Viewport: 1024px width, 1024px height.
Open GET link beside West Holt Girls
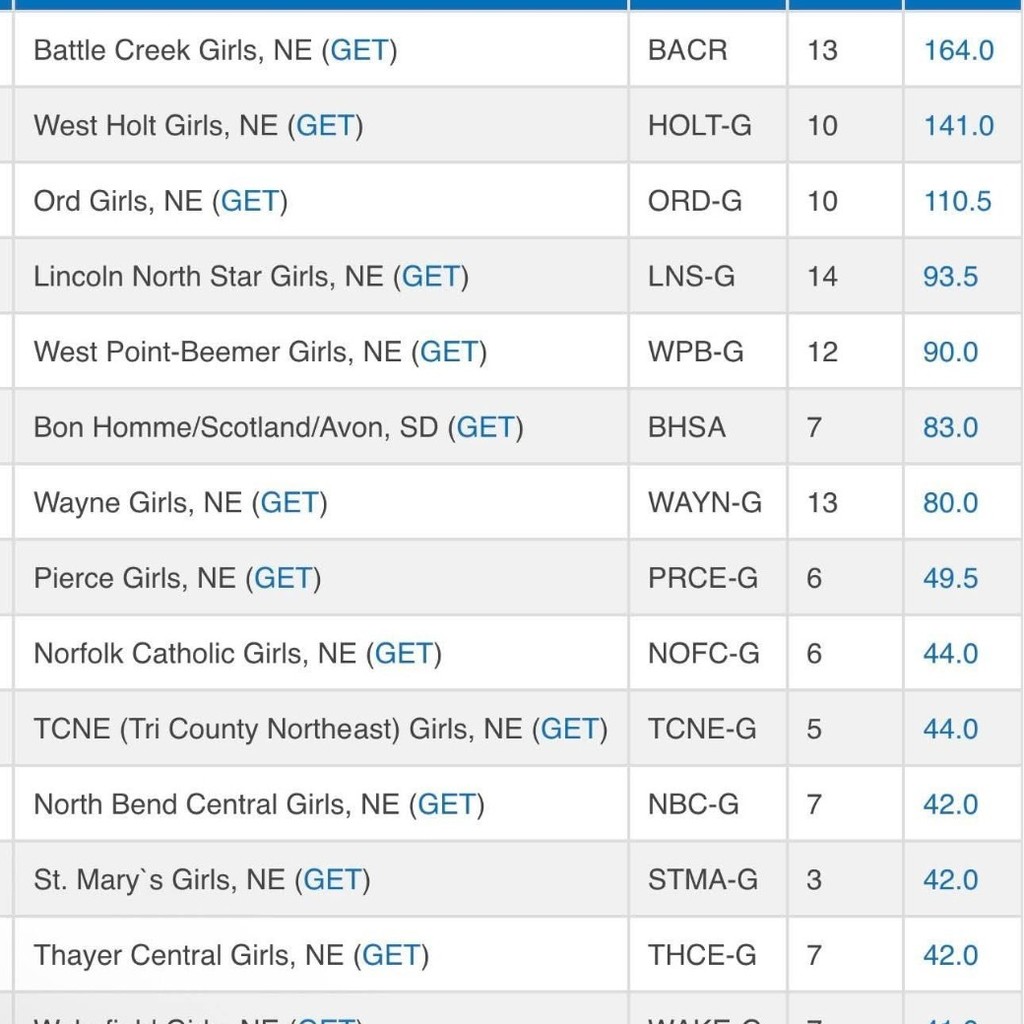coord(325,126)
